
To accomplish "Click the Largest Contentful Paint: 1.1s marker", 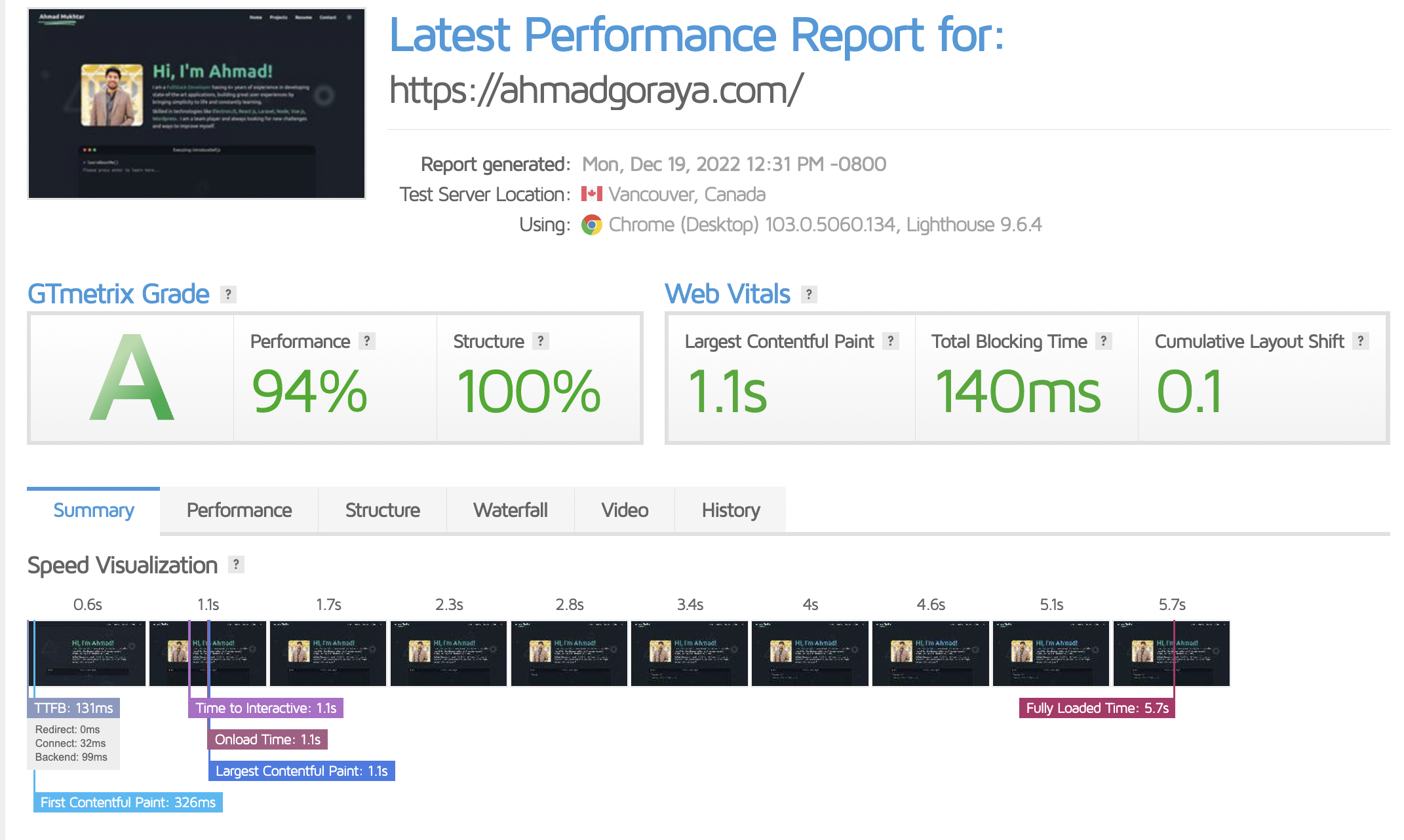I will click(302, 771).
